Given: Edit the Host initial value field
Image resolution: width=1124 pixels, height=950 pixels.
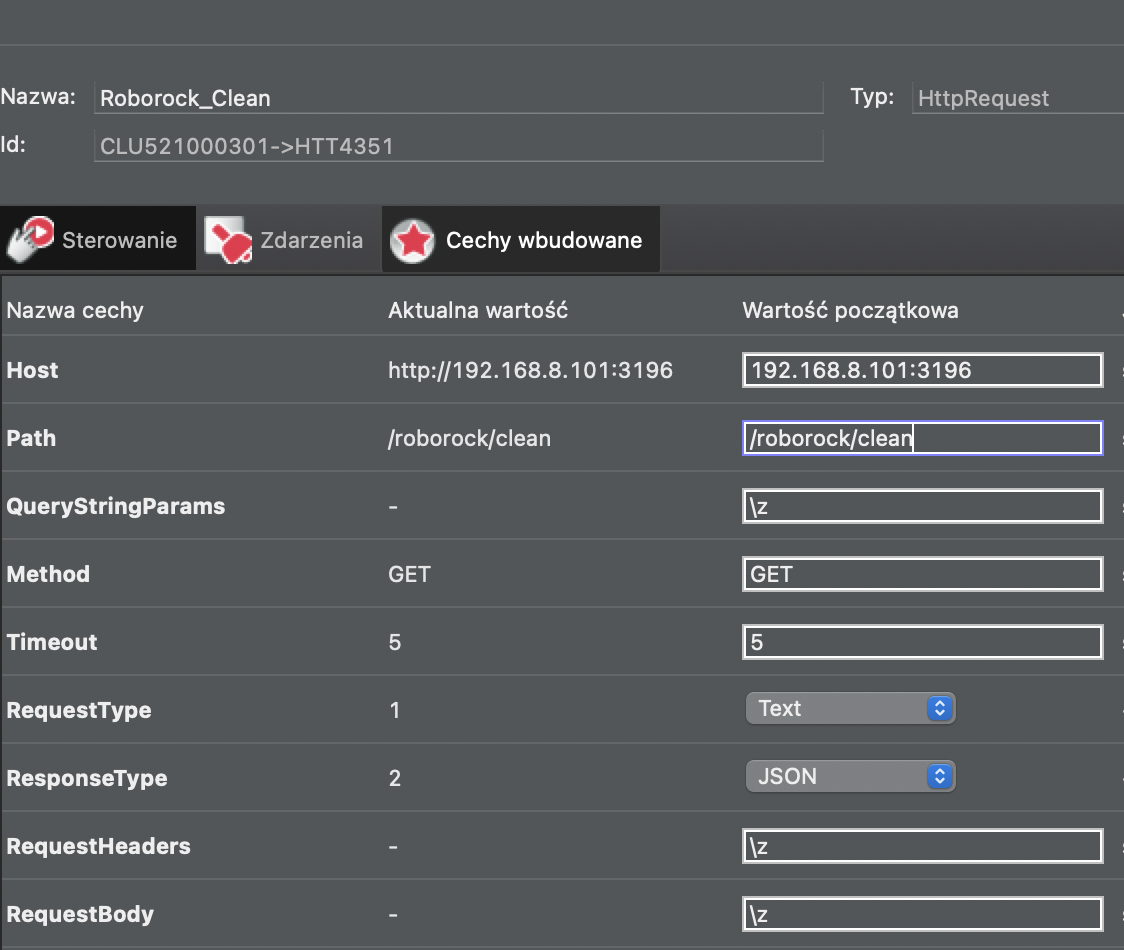Looking at the screenshot, I should coord(923,370).
